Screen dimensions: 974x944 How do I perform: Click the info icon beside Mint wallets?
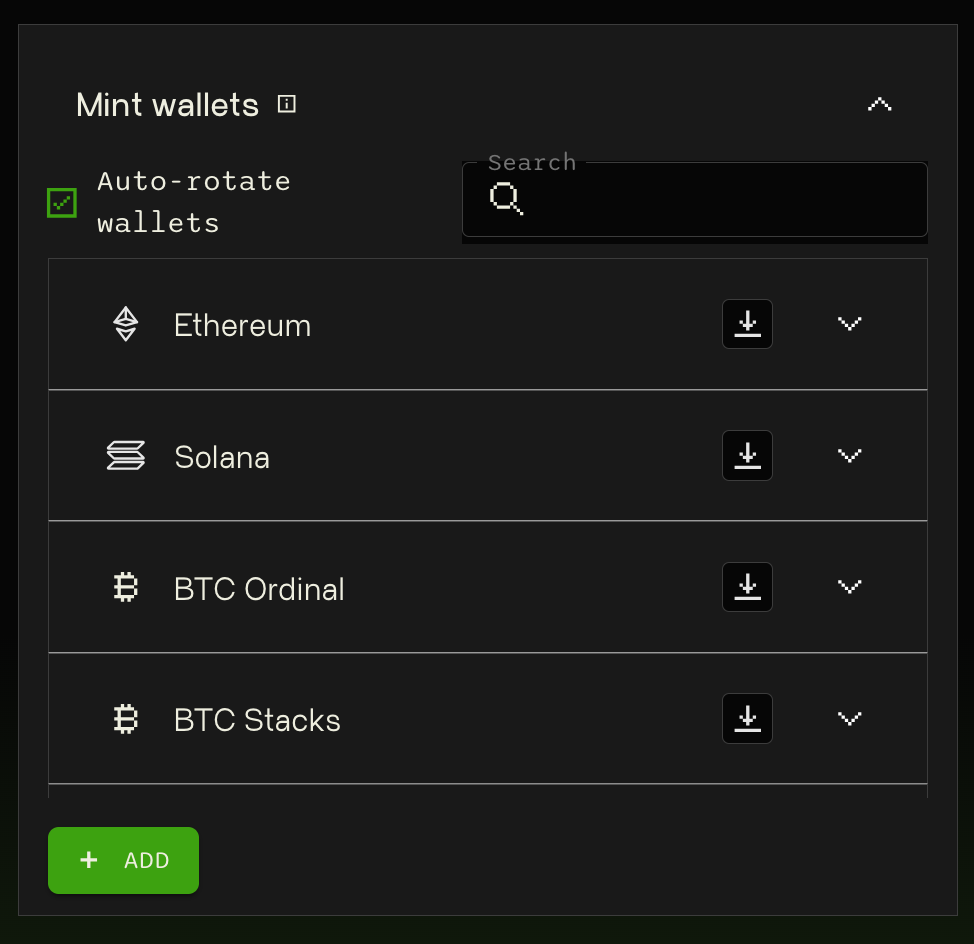pos(286,104)
